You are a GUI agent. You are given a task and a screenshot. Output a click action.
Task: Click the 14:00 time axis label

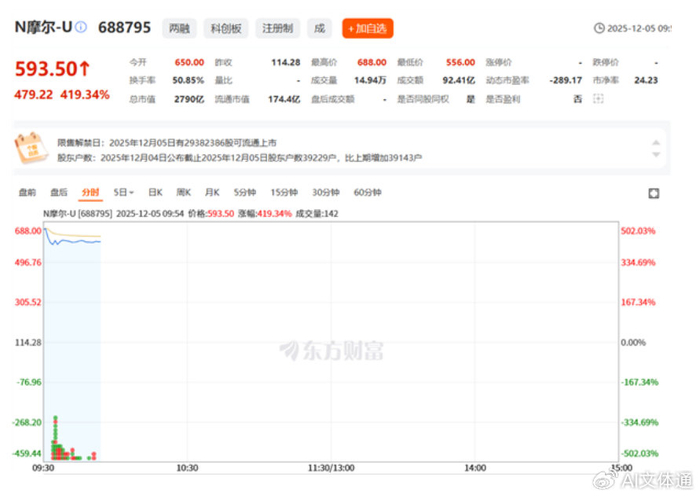(x=475, y=468)
